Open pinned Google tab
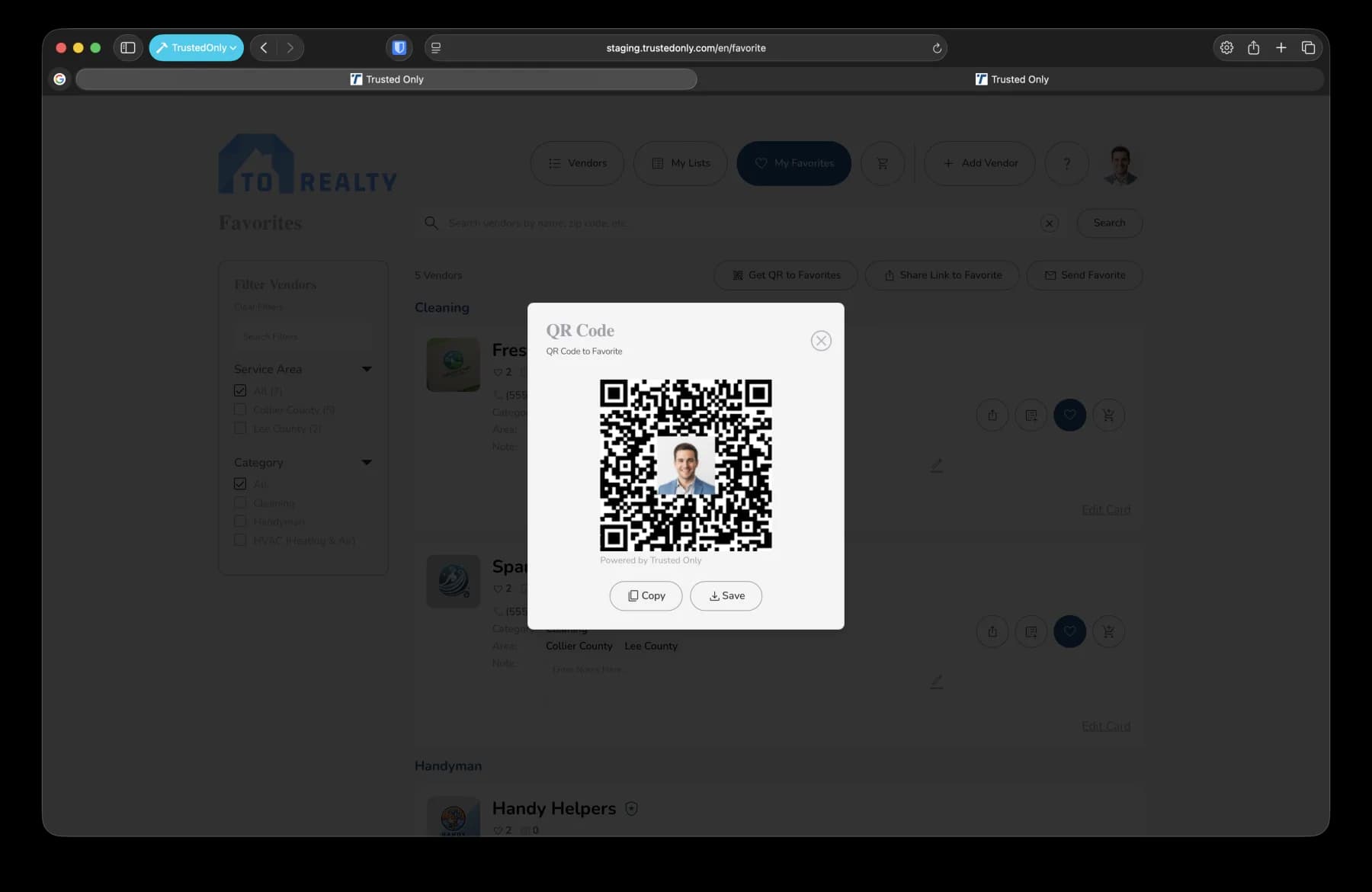 (59, 79)
